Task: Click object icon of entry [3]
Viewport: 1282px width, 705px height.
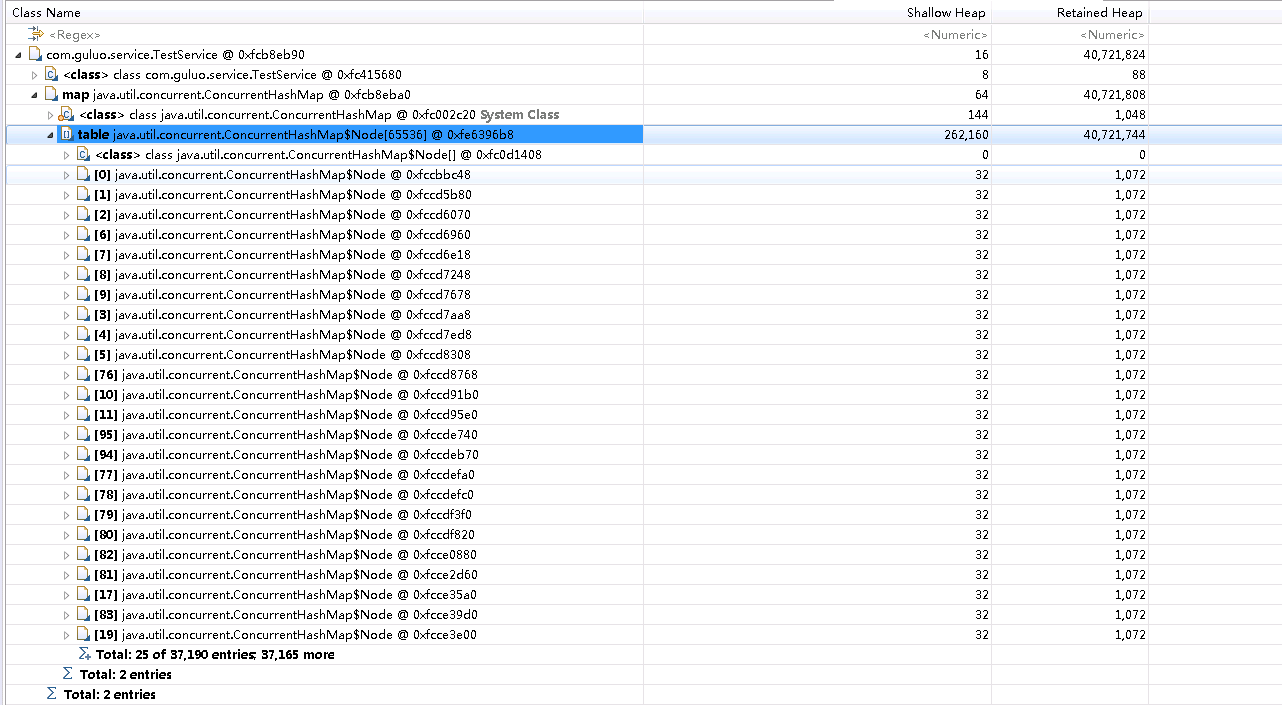Action: [x=84, y=315]
